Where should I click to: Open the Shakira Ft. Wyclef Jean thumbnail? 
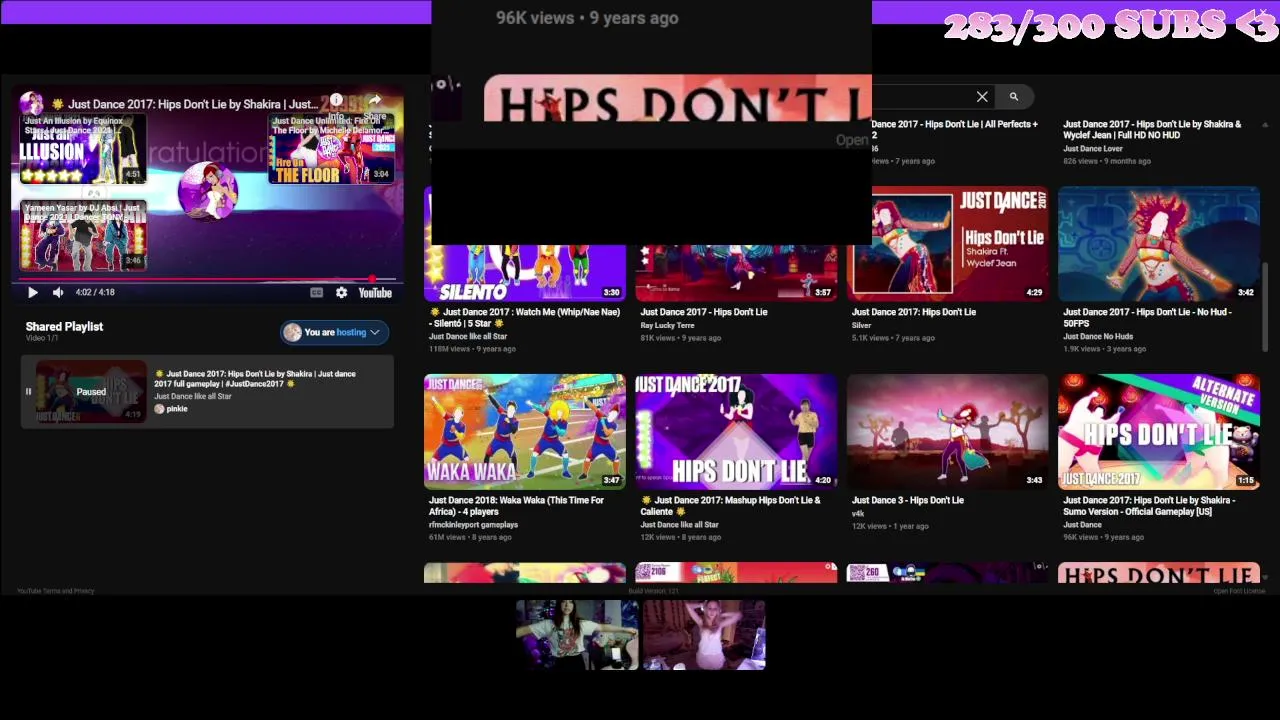[948, 244]
